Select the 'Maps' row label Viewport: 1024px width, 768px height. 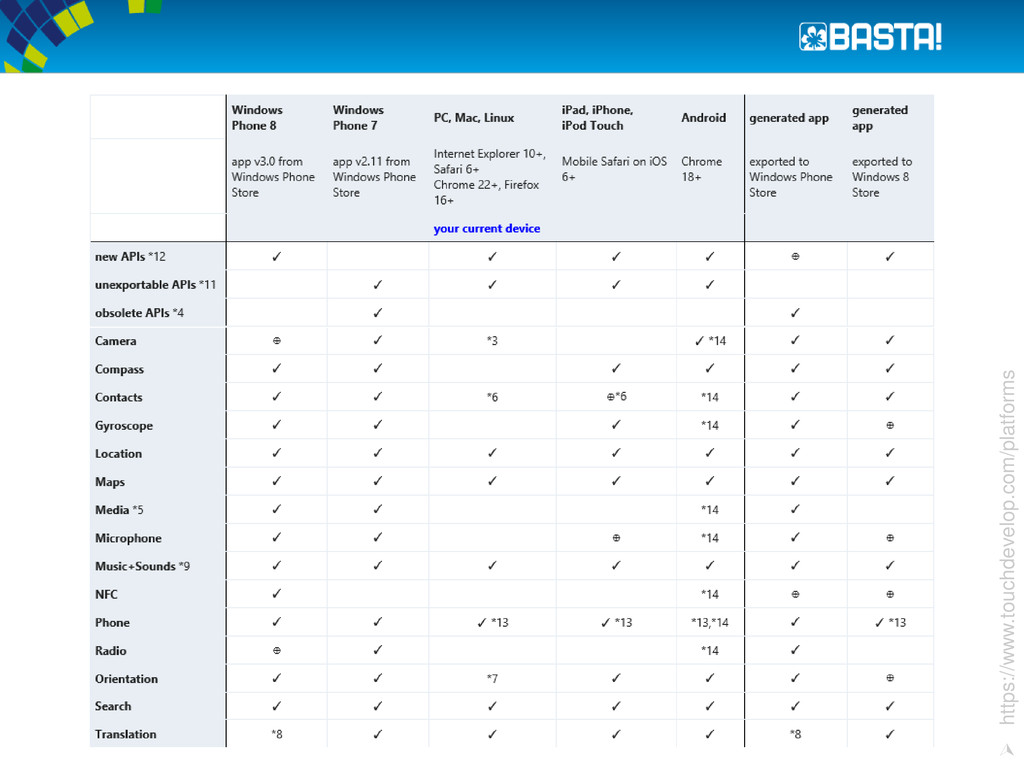(x=110, y=482)
